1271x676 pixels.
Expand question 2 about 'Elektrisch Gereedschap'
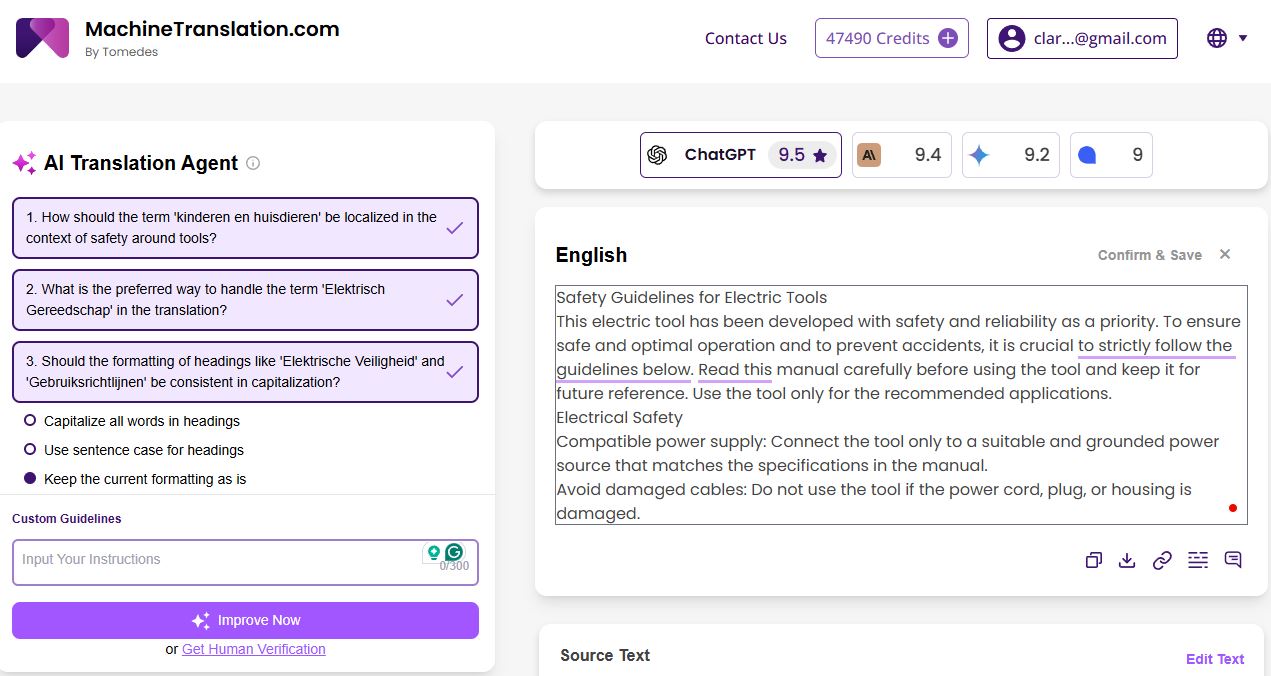(x=245, y=300)
